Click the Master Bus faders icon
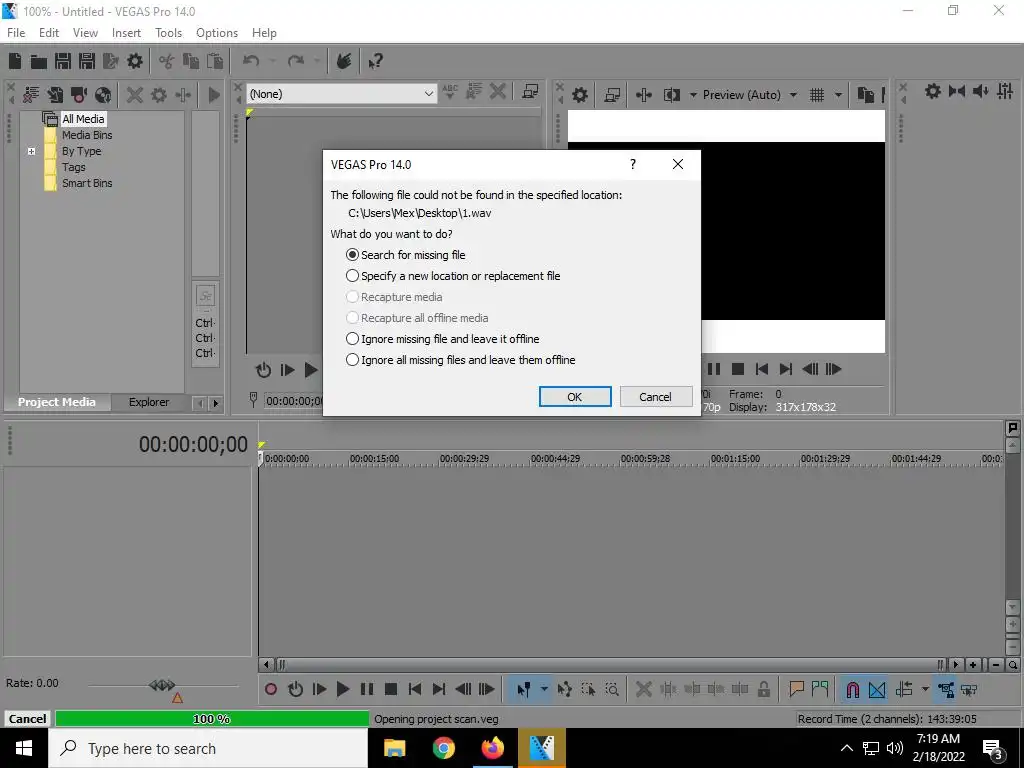 coord(1005,91)
